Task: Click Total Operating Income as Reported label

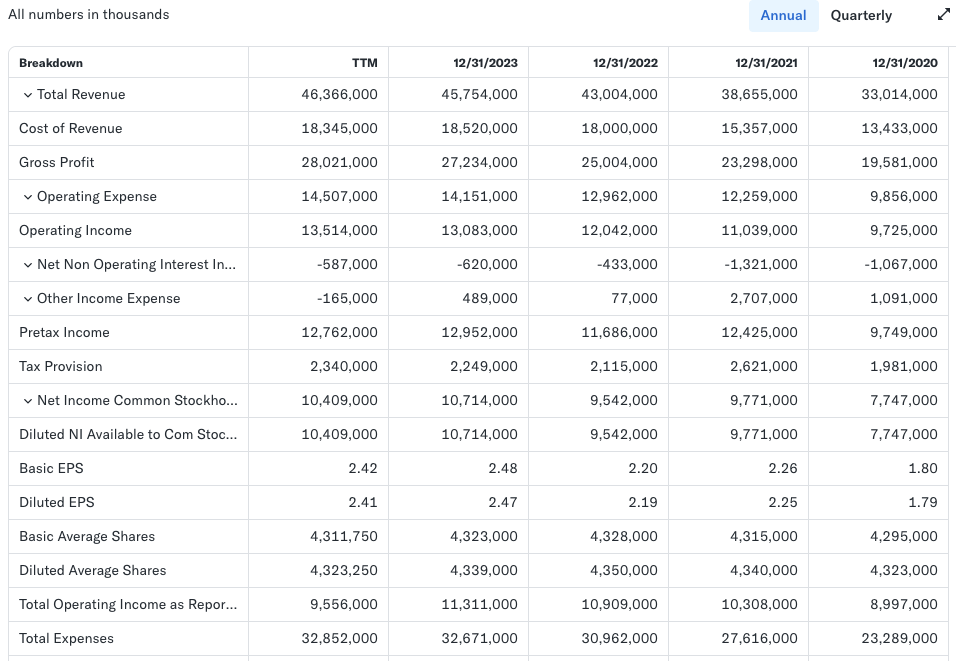Action: (x=128, y=605)
